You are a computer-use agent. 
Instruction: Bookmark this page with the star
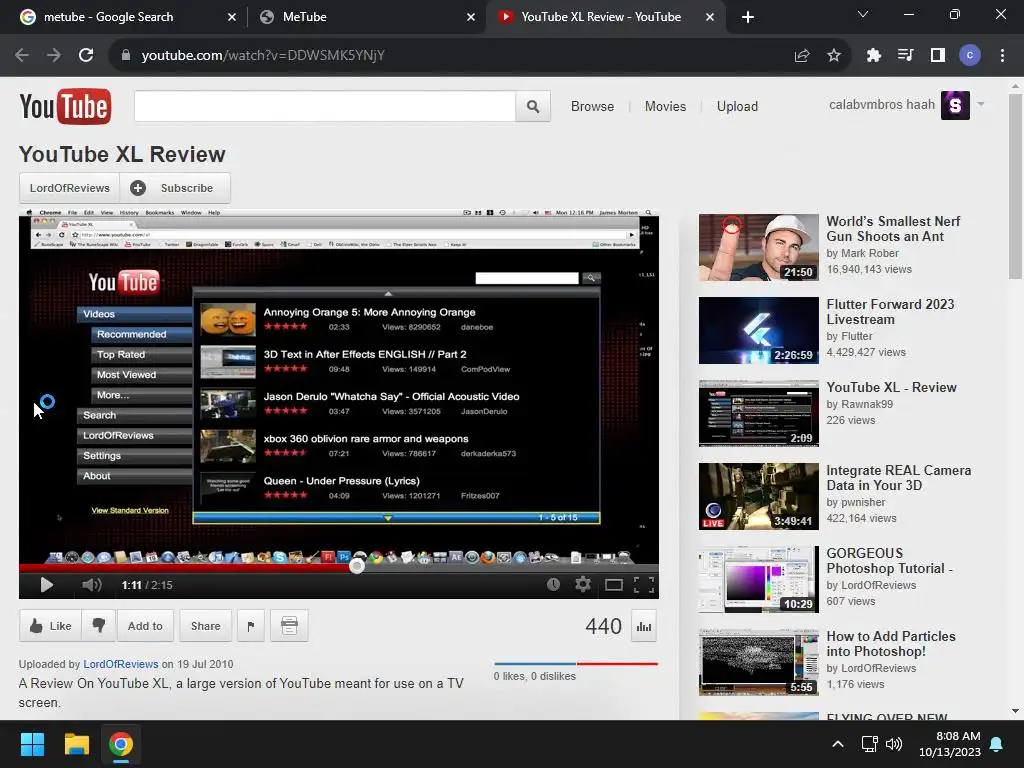[x=834, y=56]
